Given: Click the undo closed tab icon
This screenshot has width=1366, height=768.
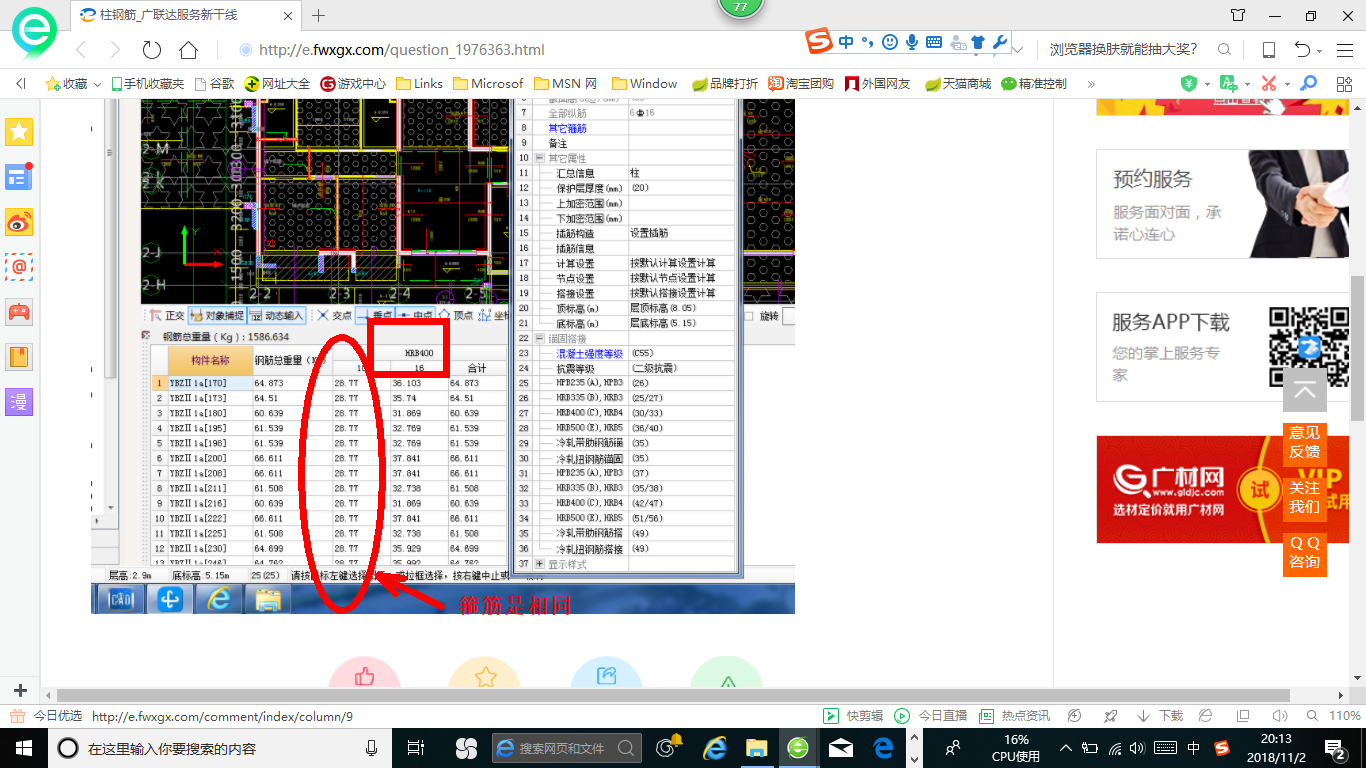Looking at the screenshot, I should tap(1302, 50).
